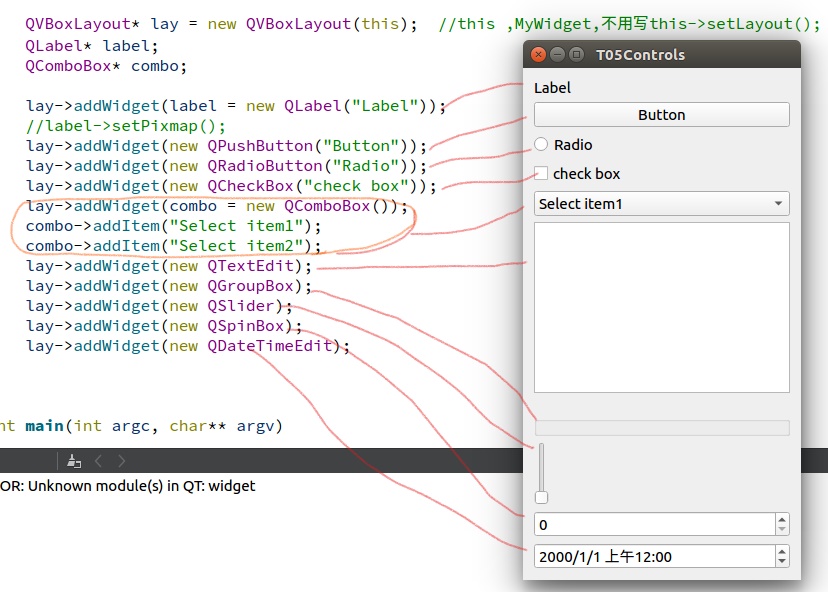Click the spin box field showing 0

pos(655,524)
